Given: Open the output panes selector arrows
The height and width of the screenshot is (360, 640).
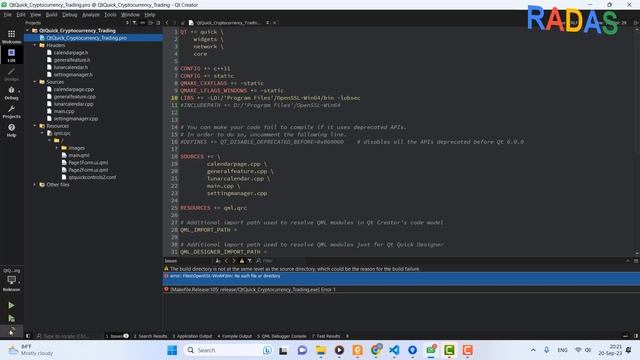Looking at the screenshot, I should point(347,336).
